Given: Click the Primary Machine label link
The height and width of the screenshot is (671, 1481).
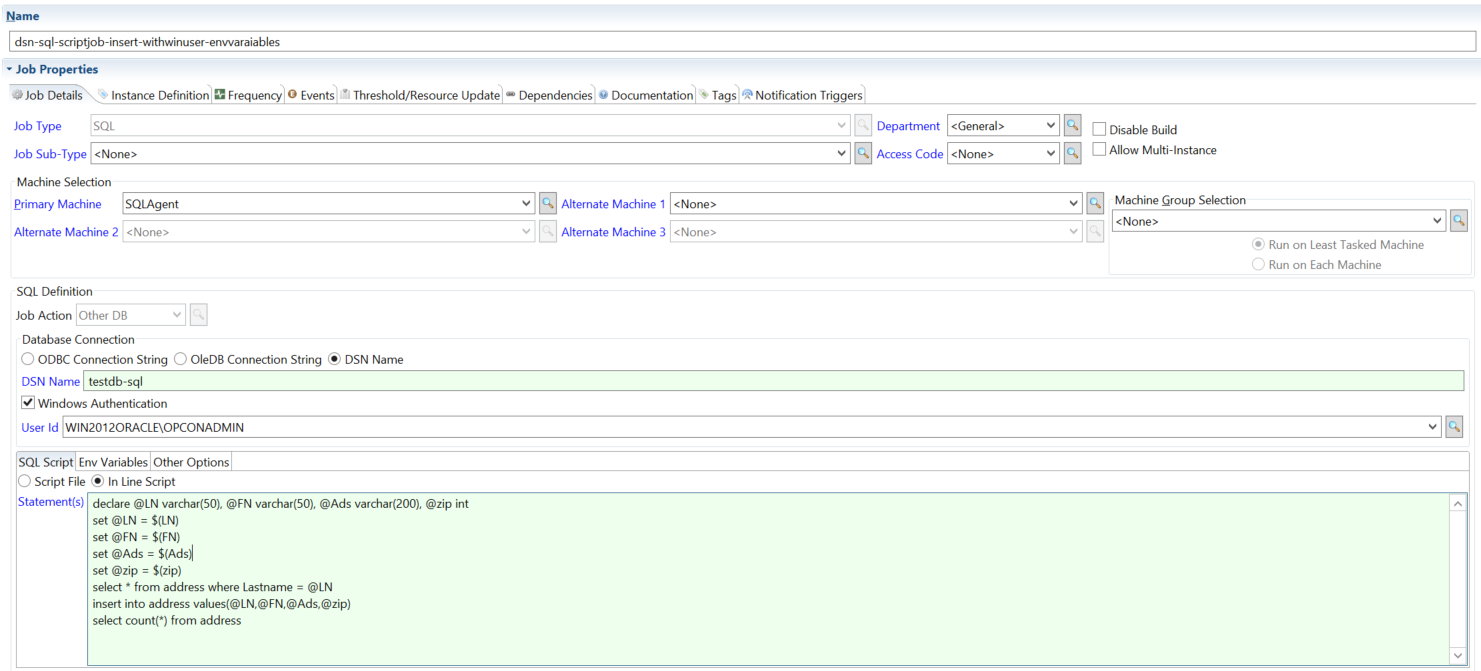Looking at the screenshot, I should (58, 204).
